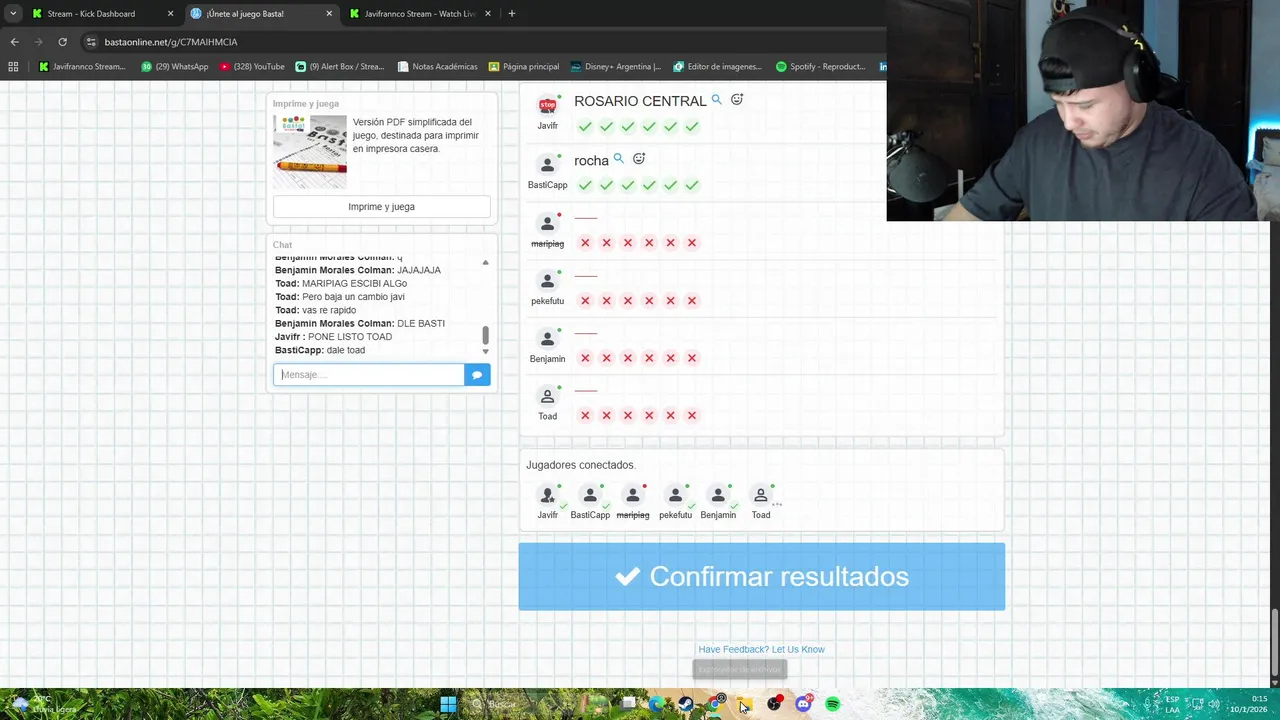This screenshot has width=1280, height=720.
Task: Toggle first red X in Toad row
Action: [585, 416]
